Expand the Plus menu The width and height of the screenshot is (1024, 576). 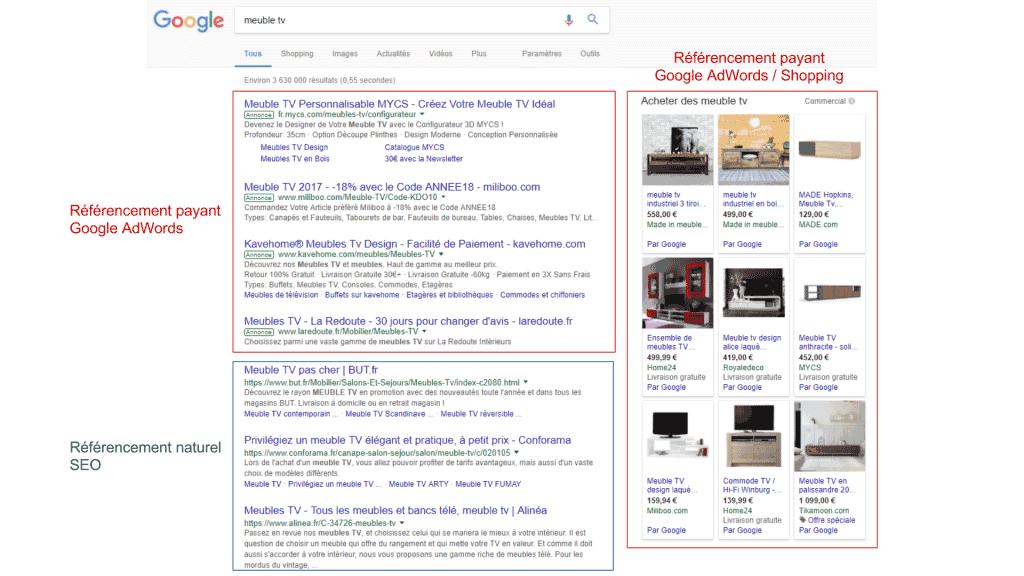(479, 54)
